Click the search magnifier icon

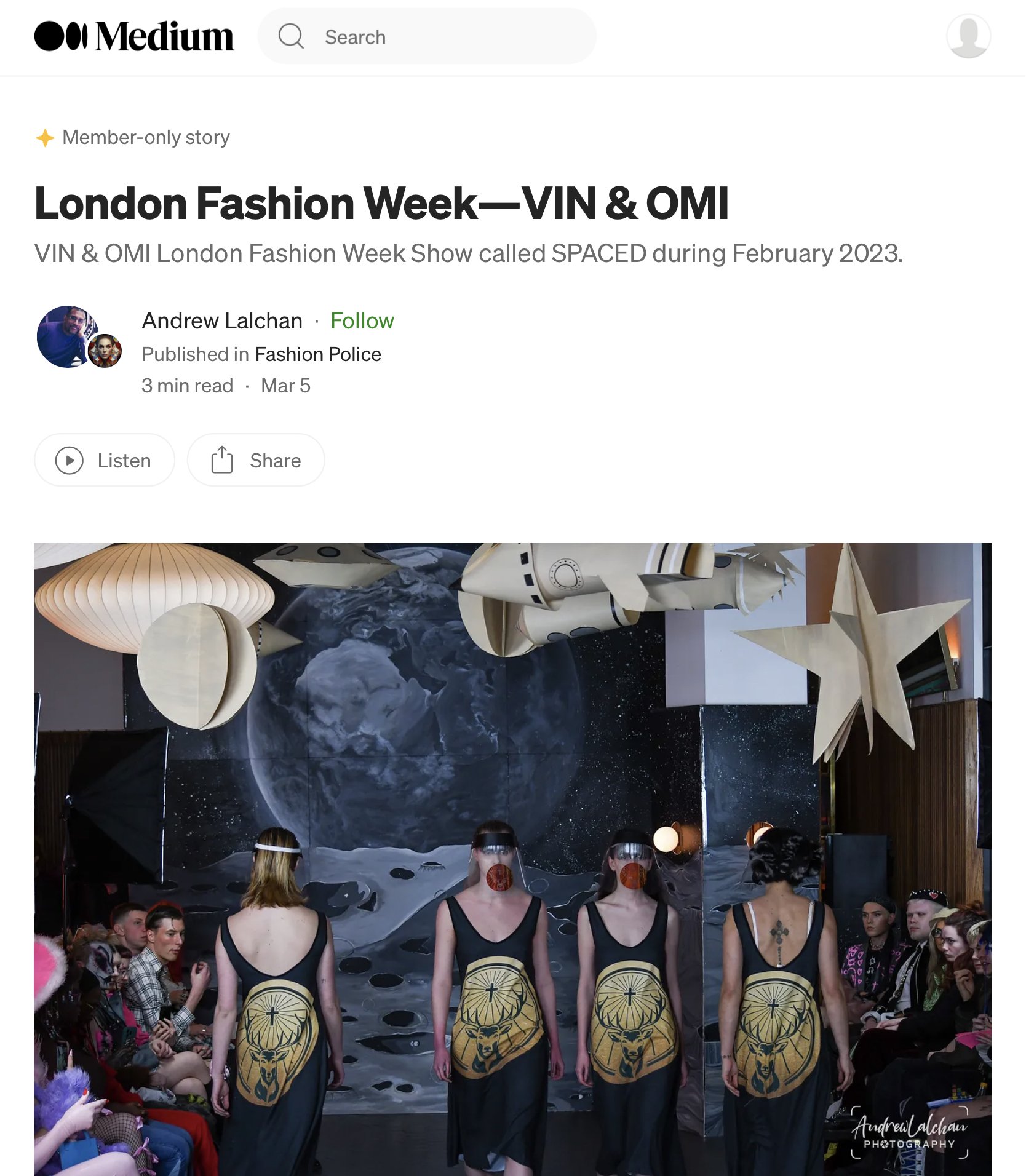(291, 36)
